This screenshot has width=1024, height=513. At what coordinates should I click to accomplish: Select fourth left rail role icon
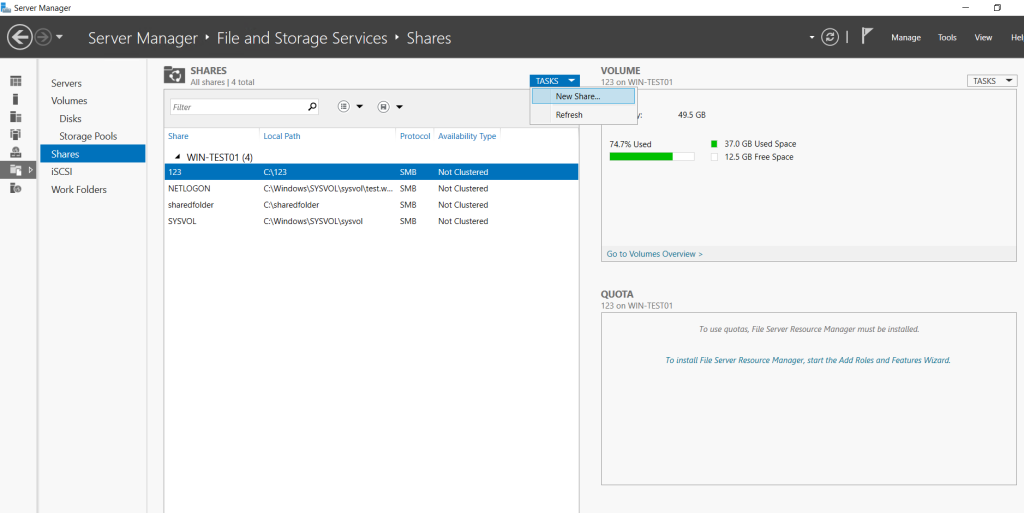point(16,134)
